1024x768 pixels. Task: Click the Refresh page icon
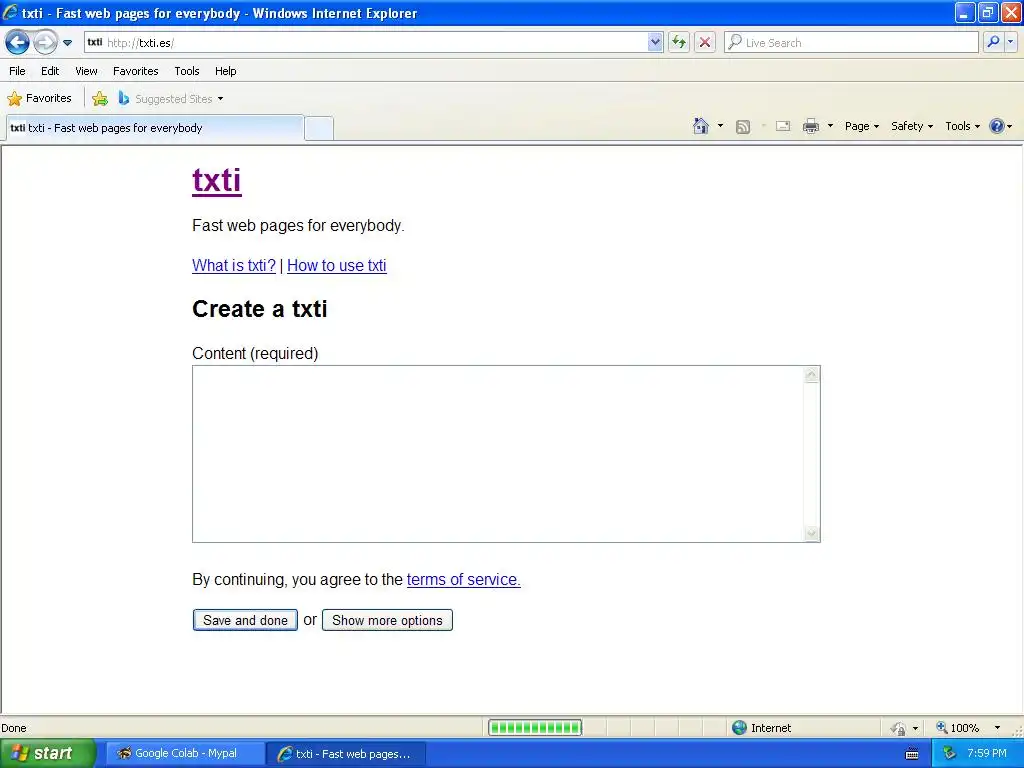[x=679, y=42]
